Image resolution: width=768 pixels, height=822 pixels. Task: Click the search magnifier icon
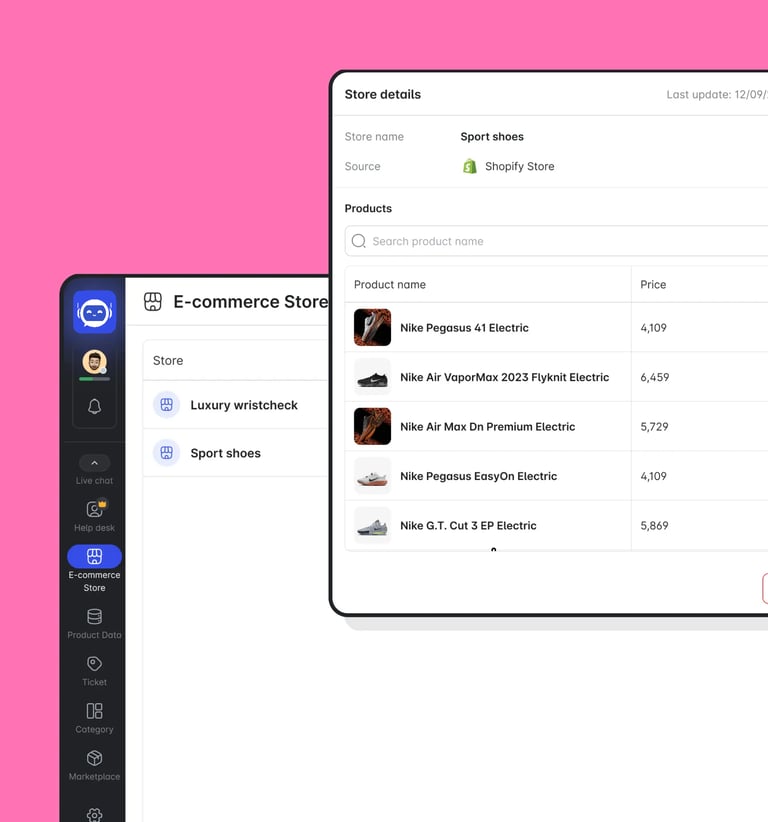click(359, 241)
